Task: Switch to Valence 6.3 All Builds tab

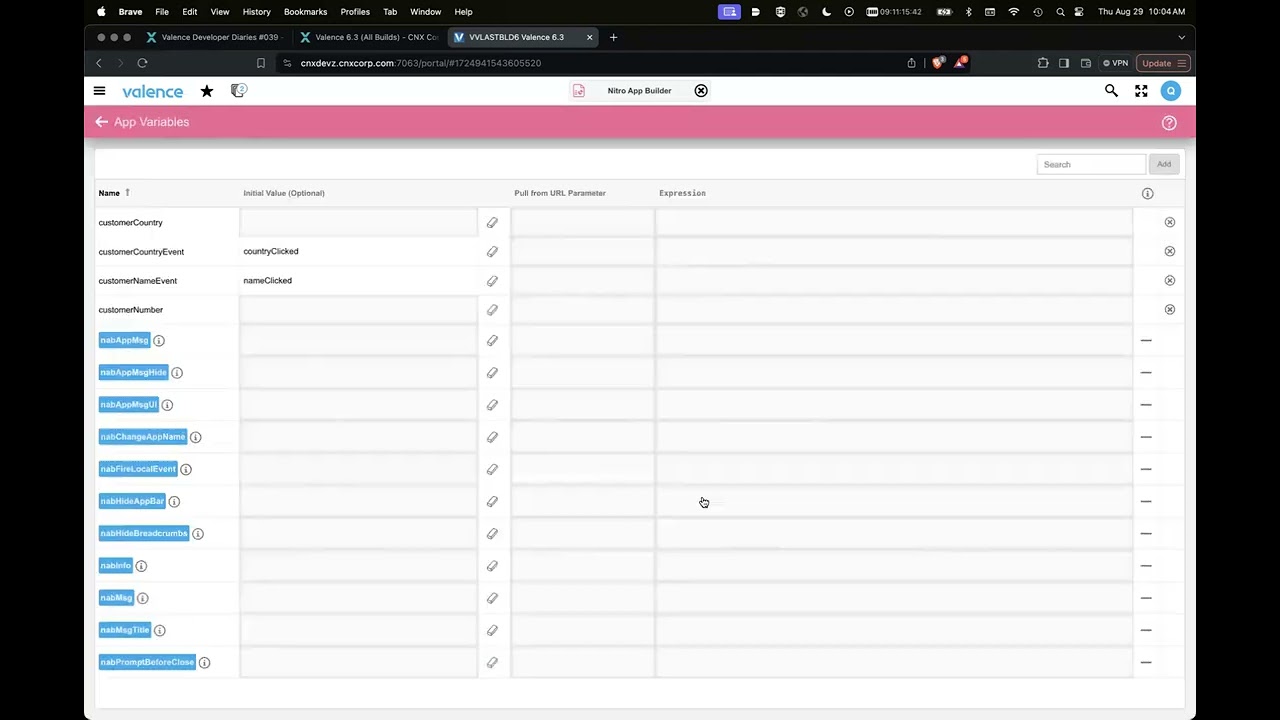Action: (x=368, y=37)
